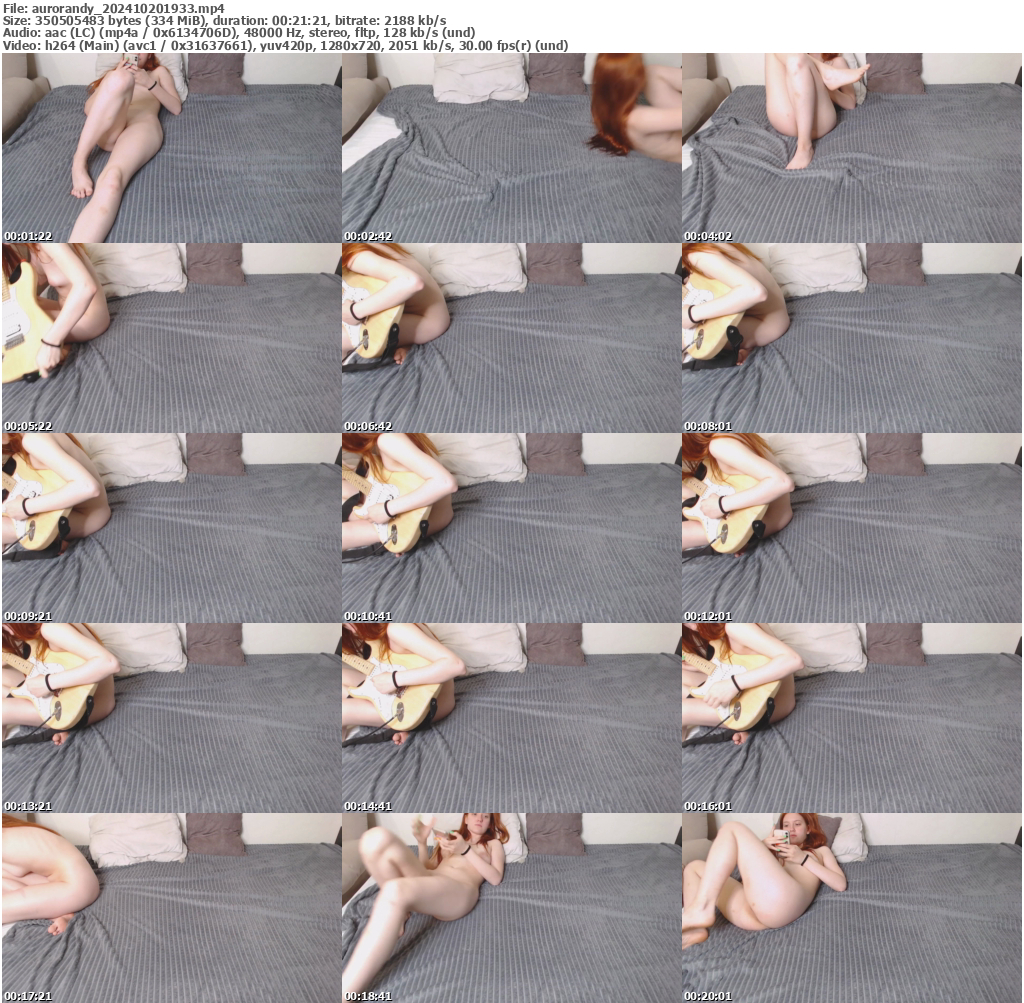1024x1003 pixels.
Task: Open the thumbnail at 00:04:02
Action: coord(853,148)
